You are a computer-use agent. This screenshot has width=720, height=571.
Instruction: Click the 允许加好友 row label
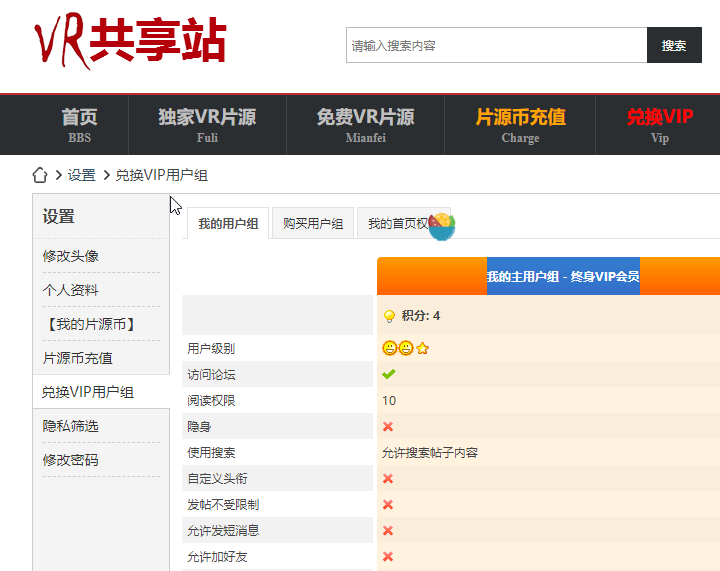pyautogui.click(x=217, y=557)
